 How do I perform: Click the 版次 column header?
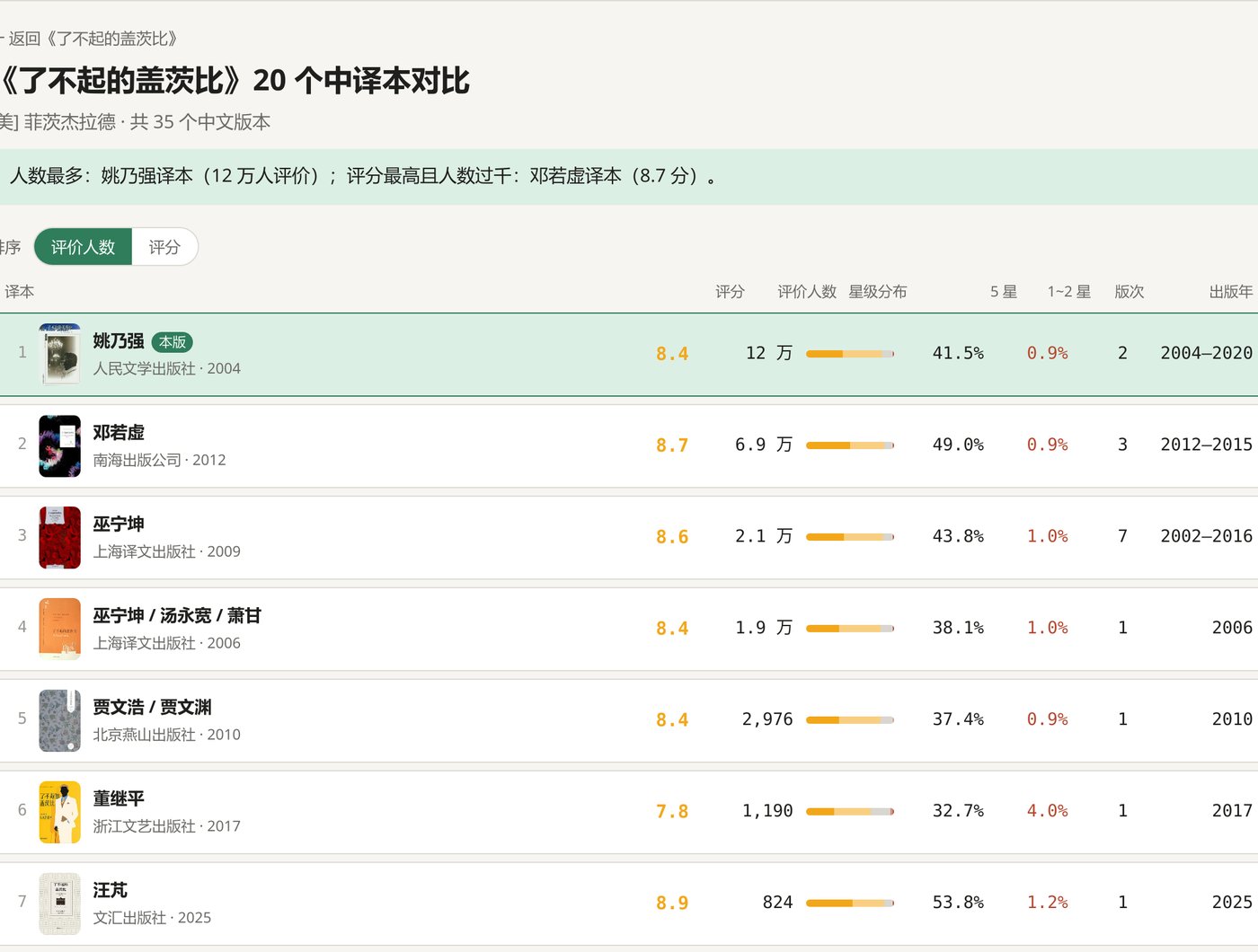click(1130, 292)
